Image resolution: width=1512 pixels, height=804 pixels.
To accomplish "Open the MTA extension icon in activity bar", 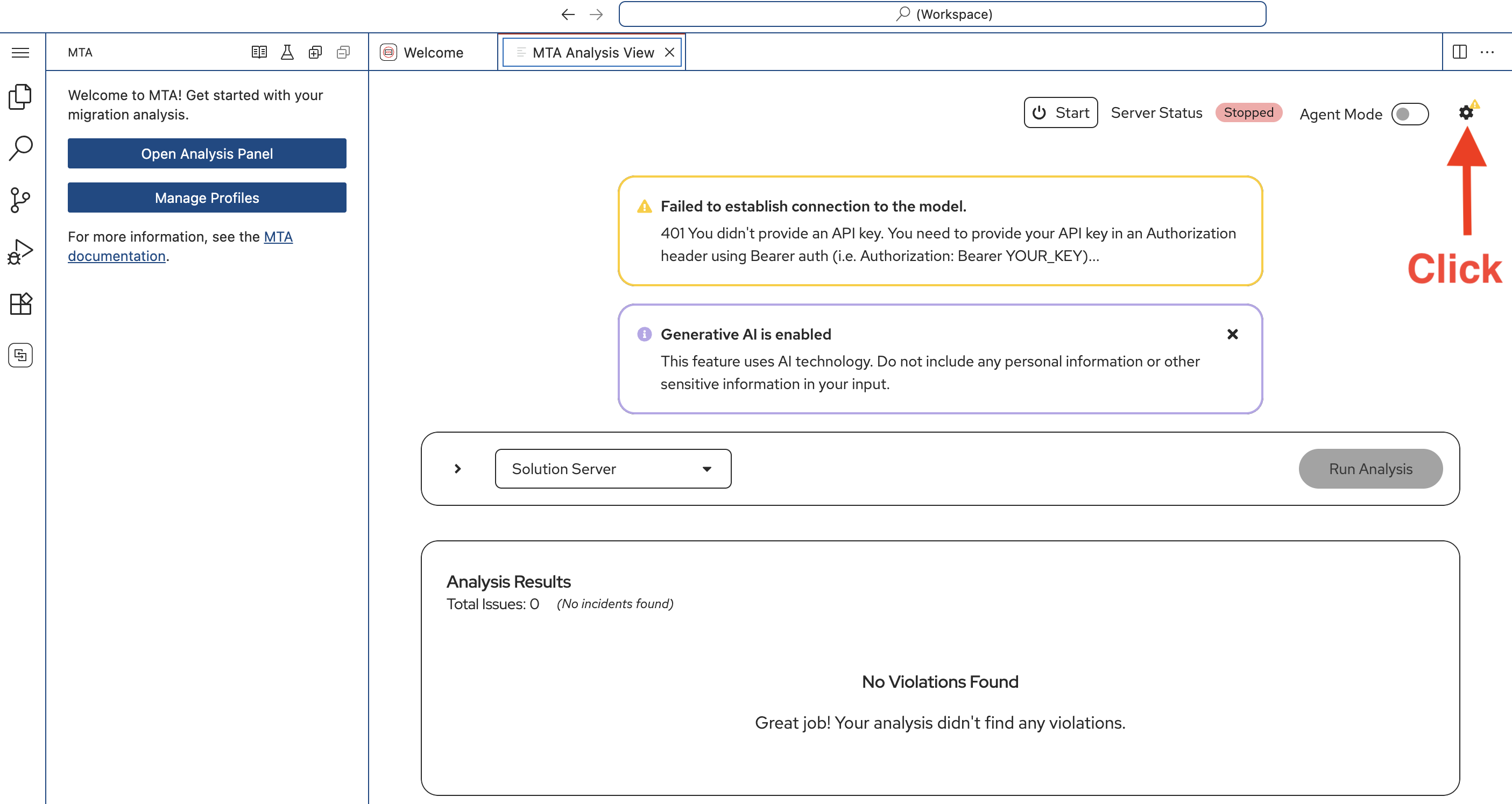I will point(20,355).
